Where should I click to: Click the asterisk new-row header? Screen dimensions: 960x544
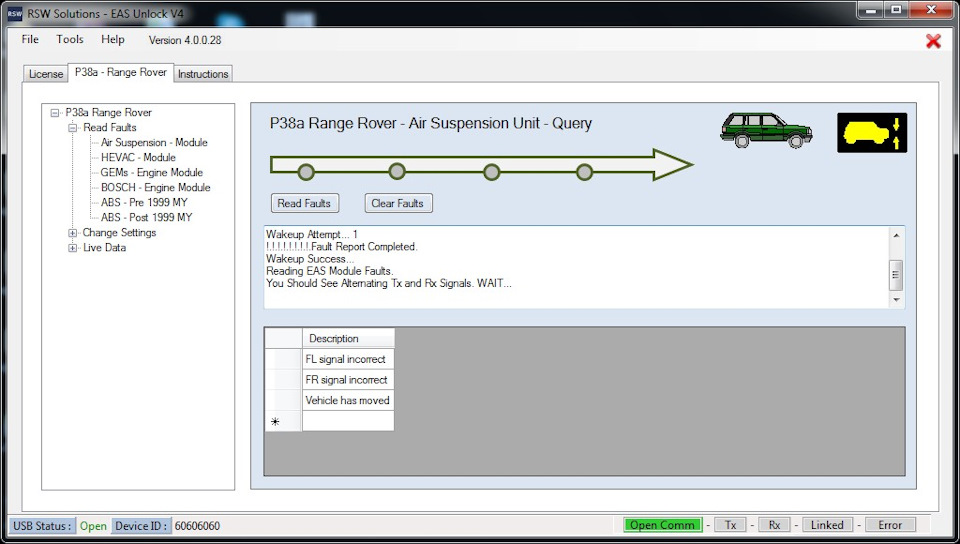(283, 421)
